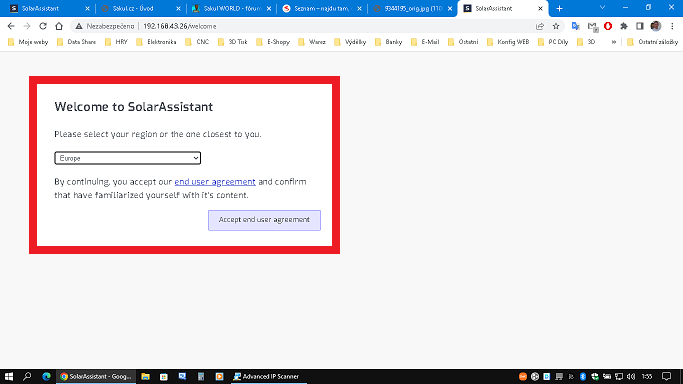
Task: Open the Warez bookmark folder
Action: click(312, 42)
